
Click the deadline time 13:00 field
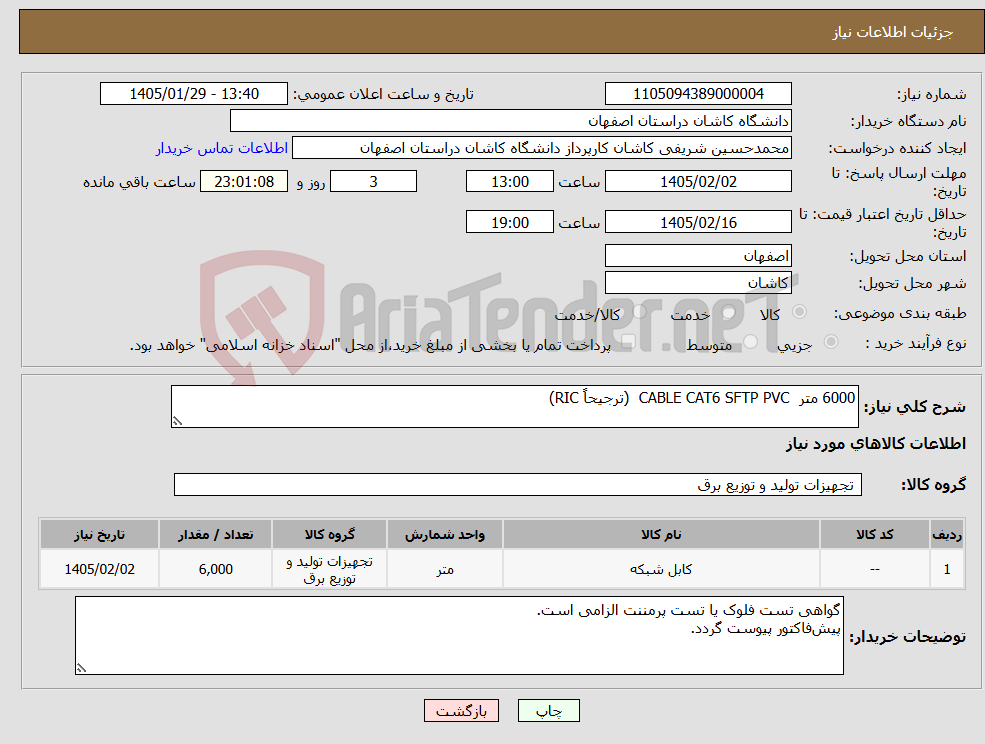point(509,182)
